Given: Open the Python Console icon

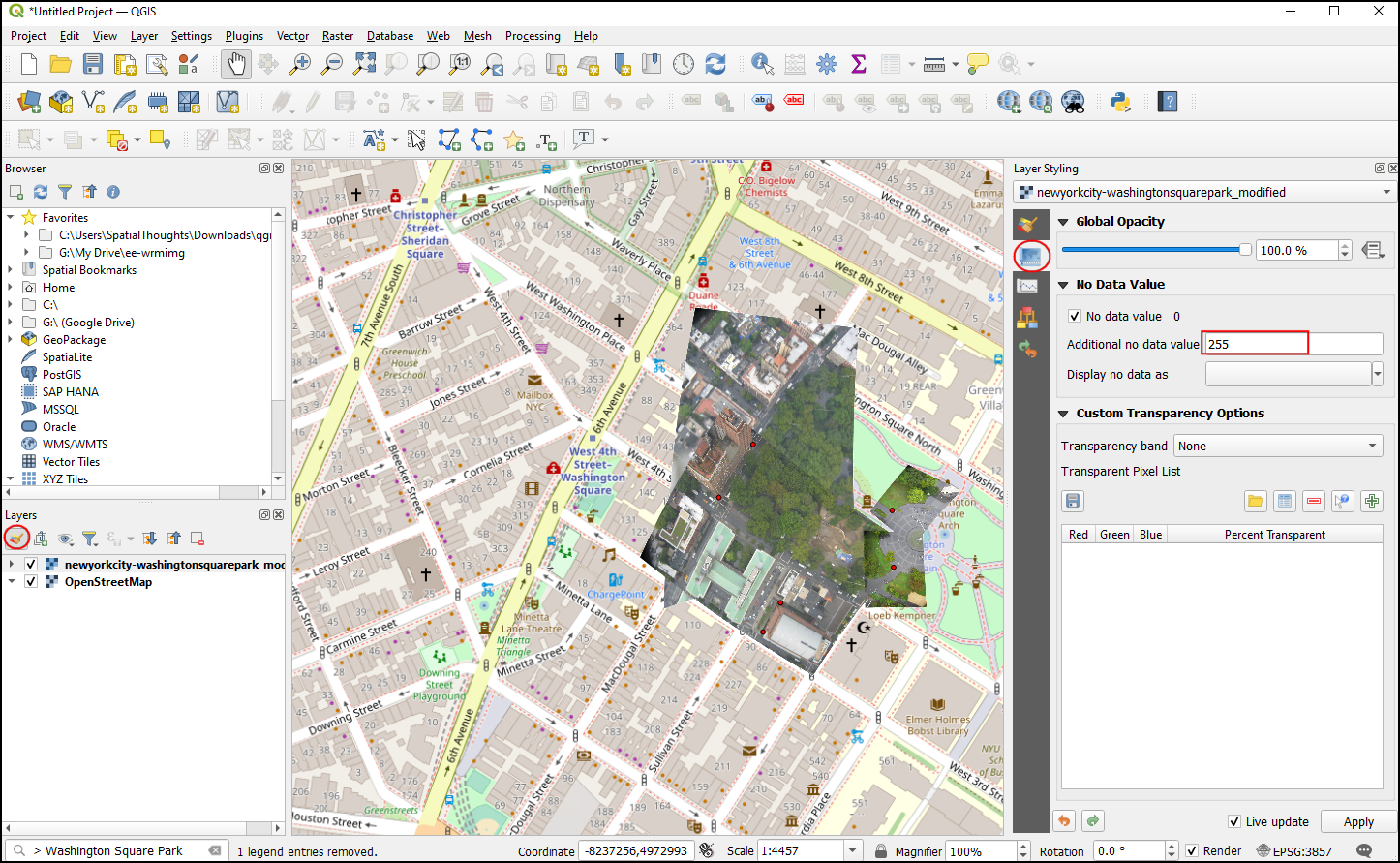Looking at the screenshot, I should coord(1122,102).
